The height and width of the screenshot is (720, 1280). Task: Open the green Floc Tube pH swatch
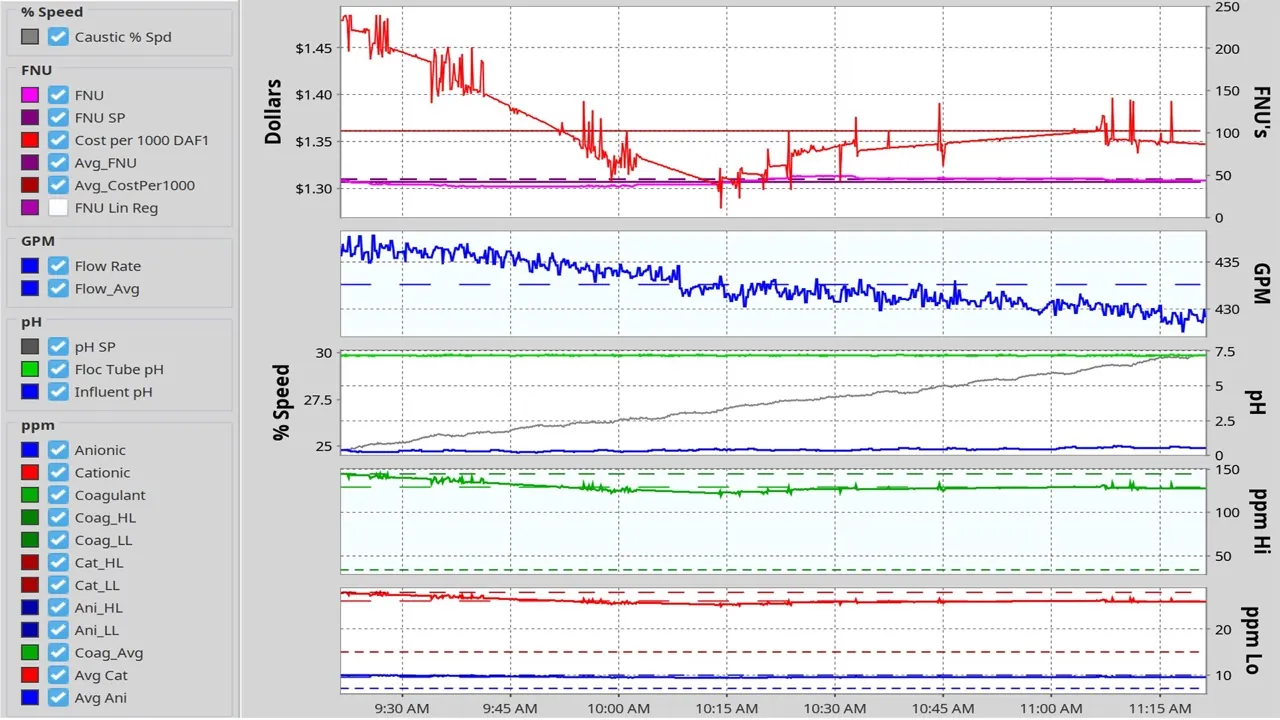click(x=30, y=369)
